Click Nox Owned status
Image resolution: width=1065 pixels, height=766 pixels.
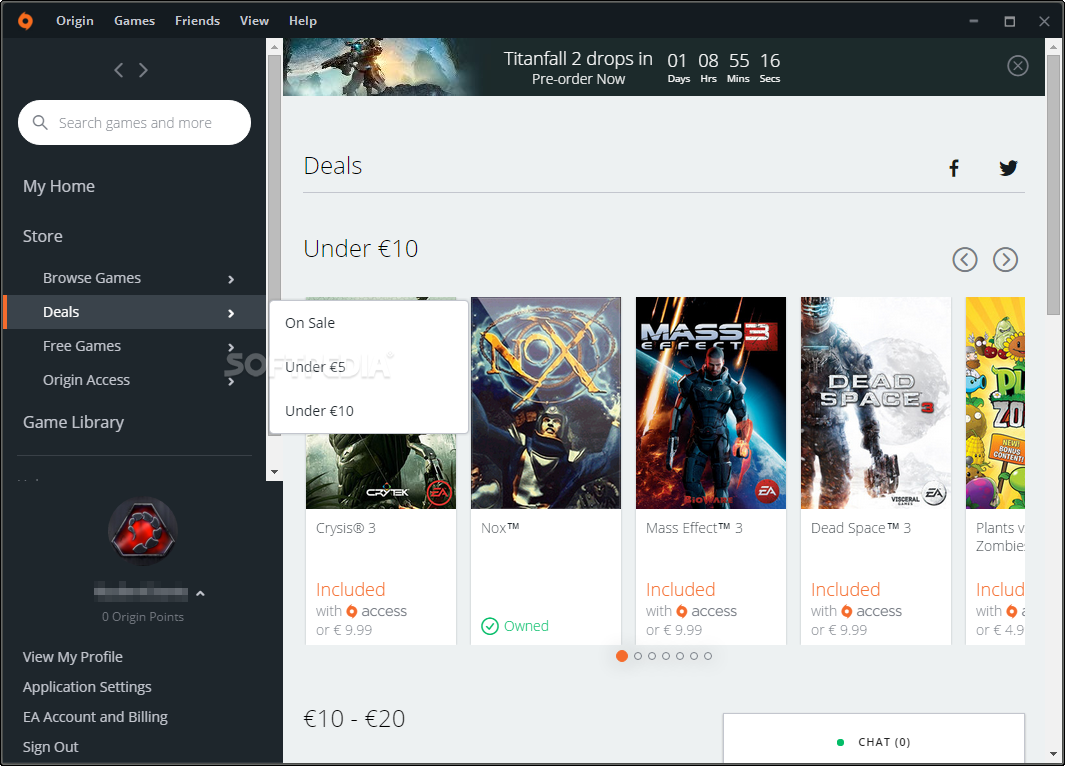[515, 625]
